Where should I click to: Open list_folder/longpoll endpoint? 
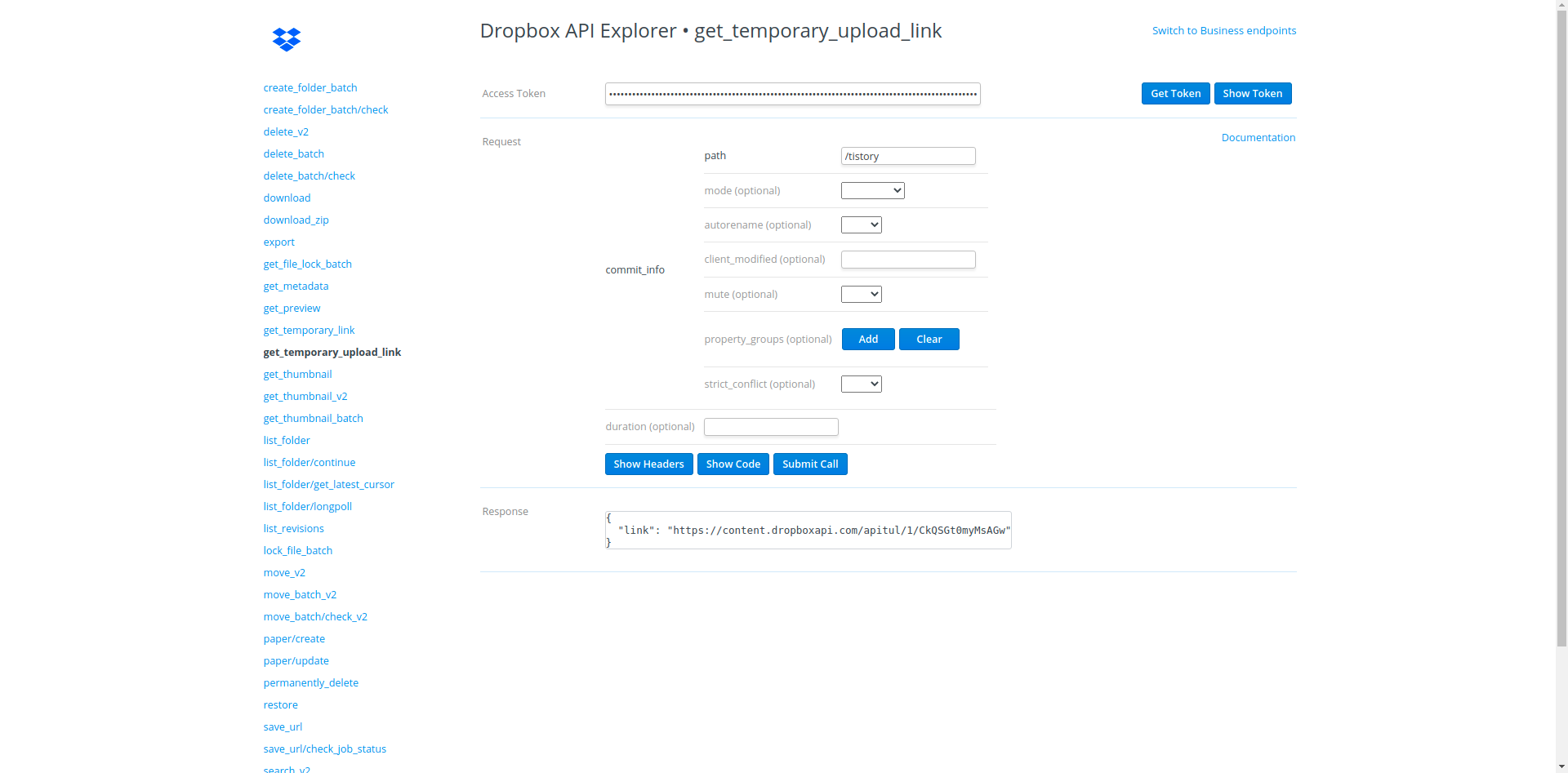click(307, 506)
